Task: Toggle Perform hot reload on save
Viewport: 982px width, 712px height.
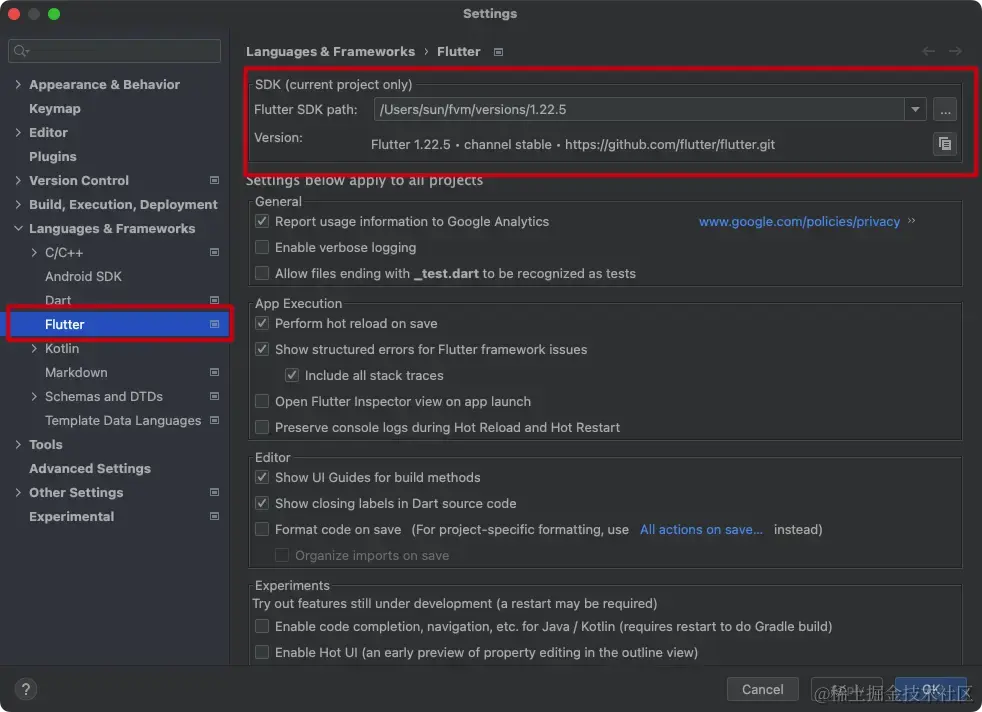Action: pyautogui.click(x=262, y=323)
